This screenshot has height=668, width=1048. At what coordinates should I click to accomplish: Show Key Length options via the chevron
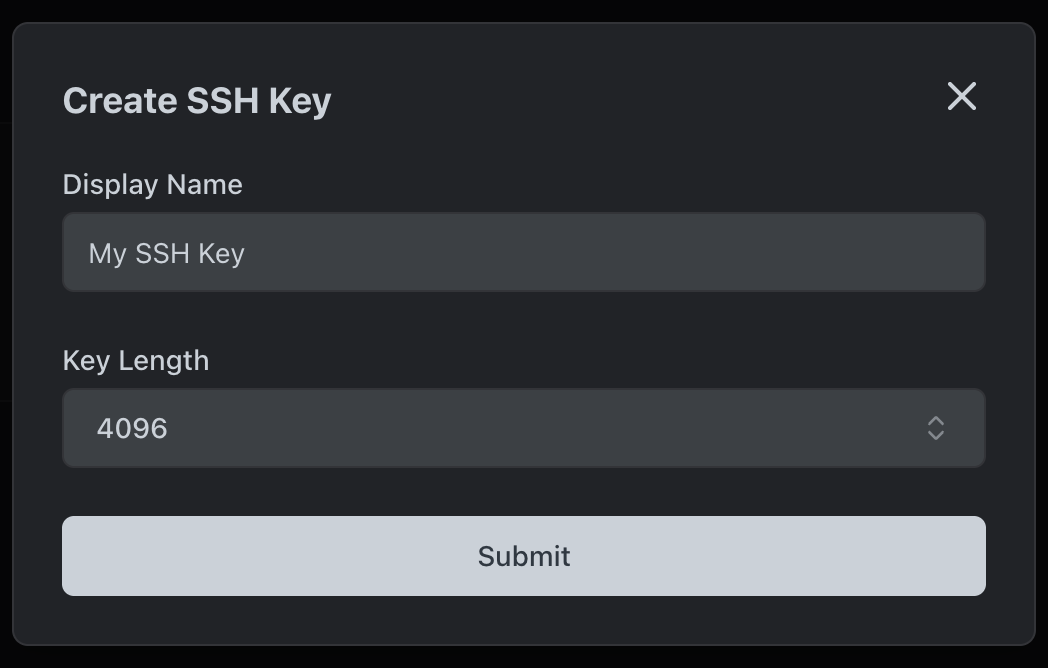coord(935,428)
